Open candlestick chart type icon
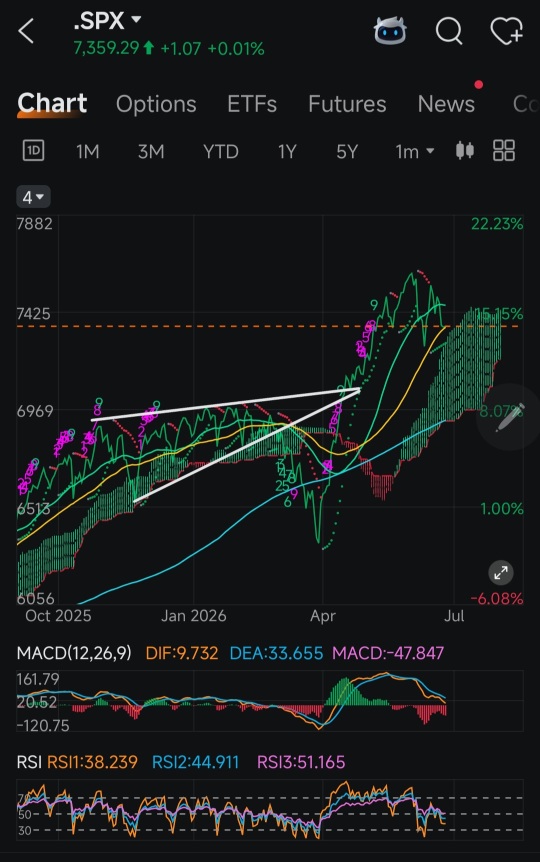Image resolution: width=540 pixels, height=862 pixels. click(465, 150)
